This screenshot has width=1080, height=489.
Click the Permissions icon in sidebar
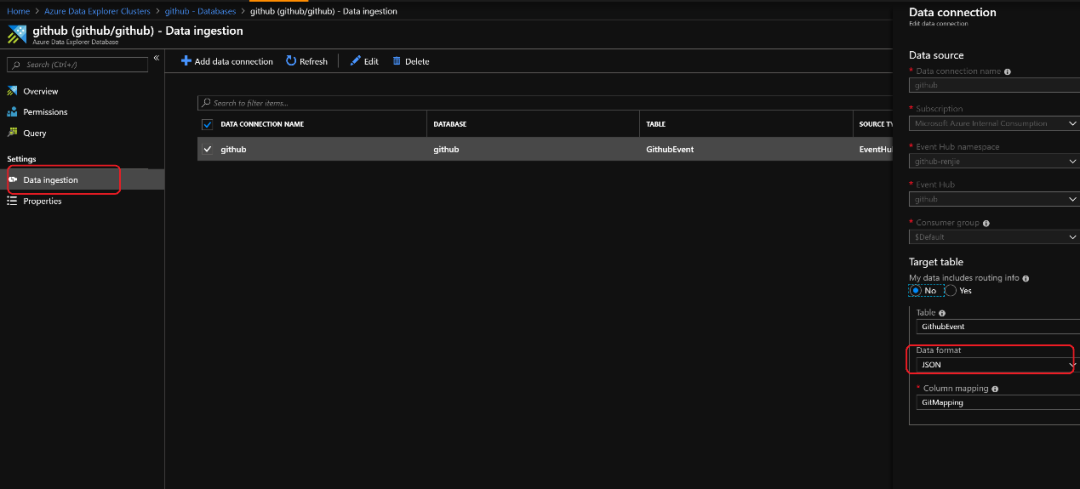(x=13, y=112)
